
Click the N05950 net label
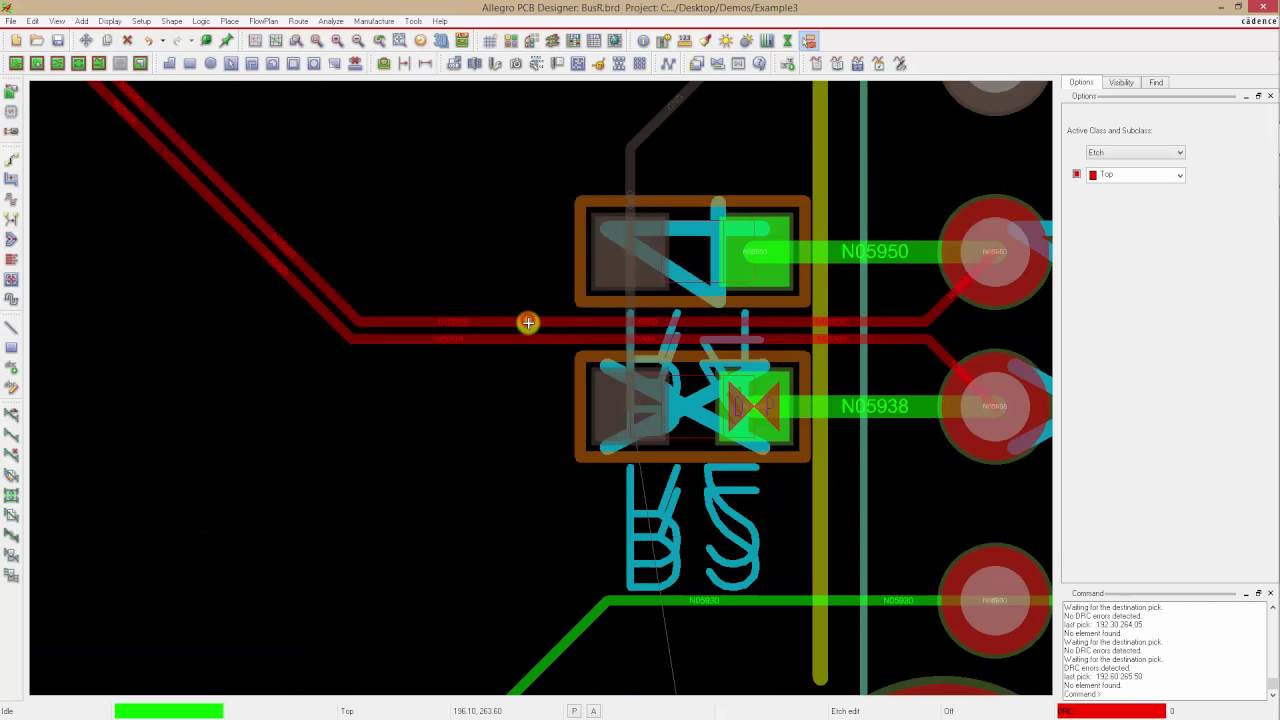(875, 251)
